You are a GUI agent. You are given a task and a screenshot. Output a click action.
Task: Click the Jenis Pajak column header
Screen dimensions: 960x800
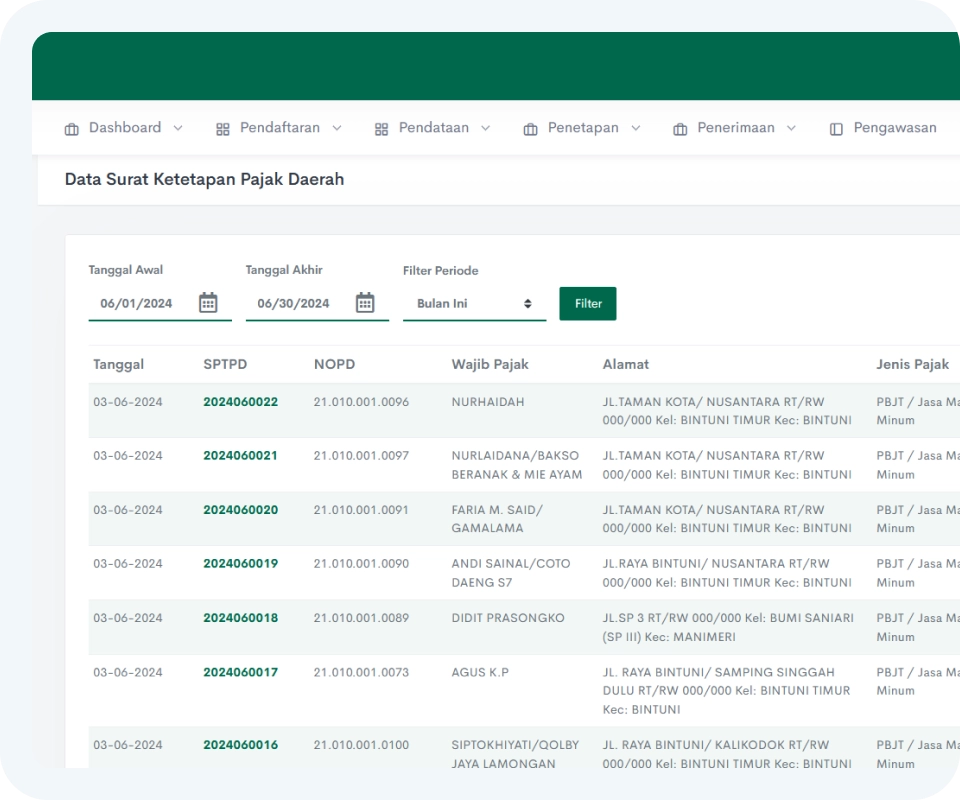pos(912,365)
